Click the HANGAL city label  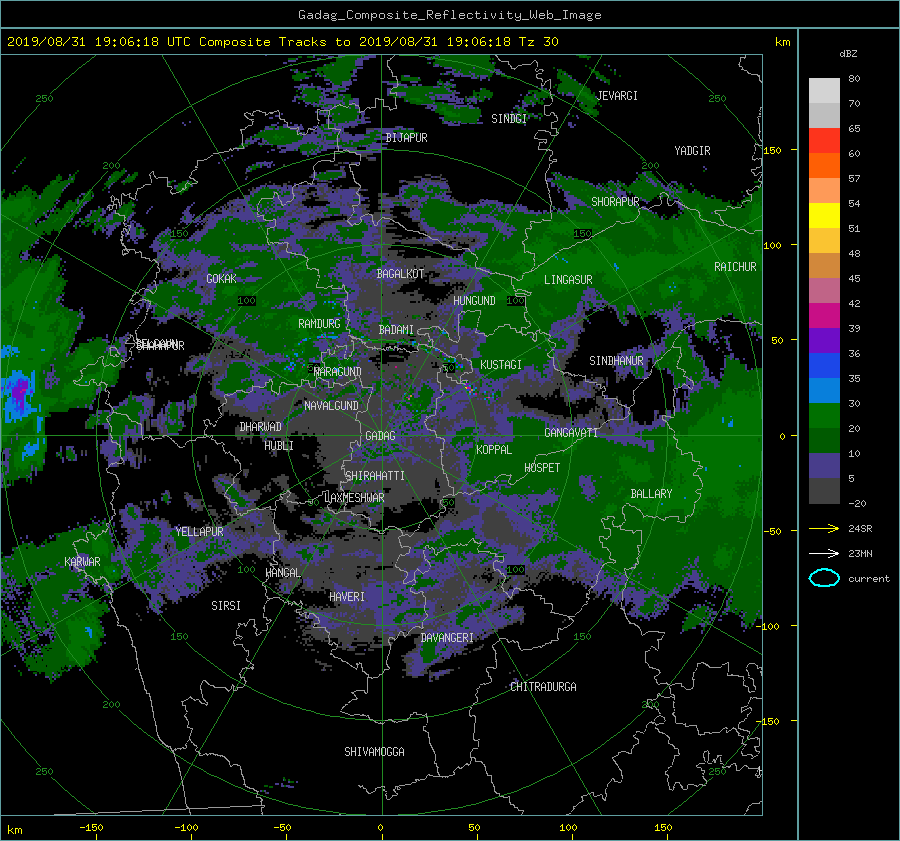(282, 573)
